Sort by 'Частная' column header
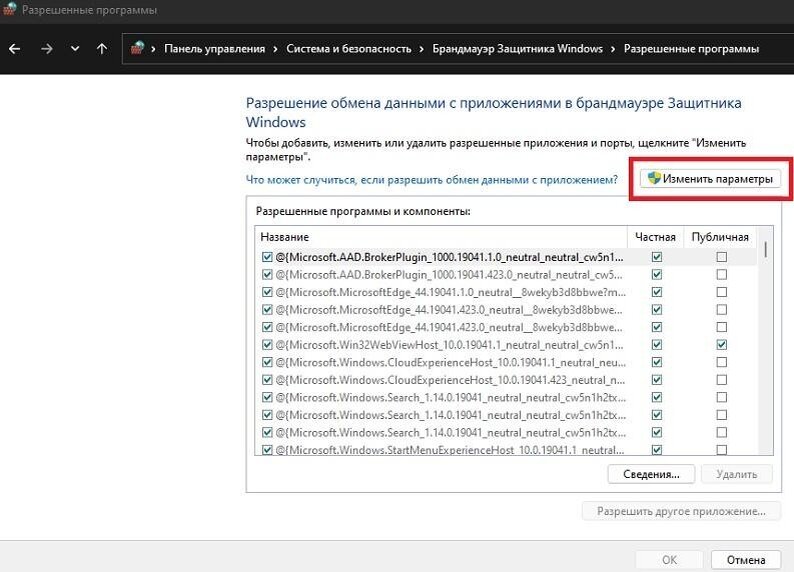794x572 pixels. pyautogui.click(x=655, y=237)
